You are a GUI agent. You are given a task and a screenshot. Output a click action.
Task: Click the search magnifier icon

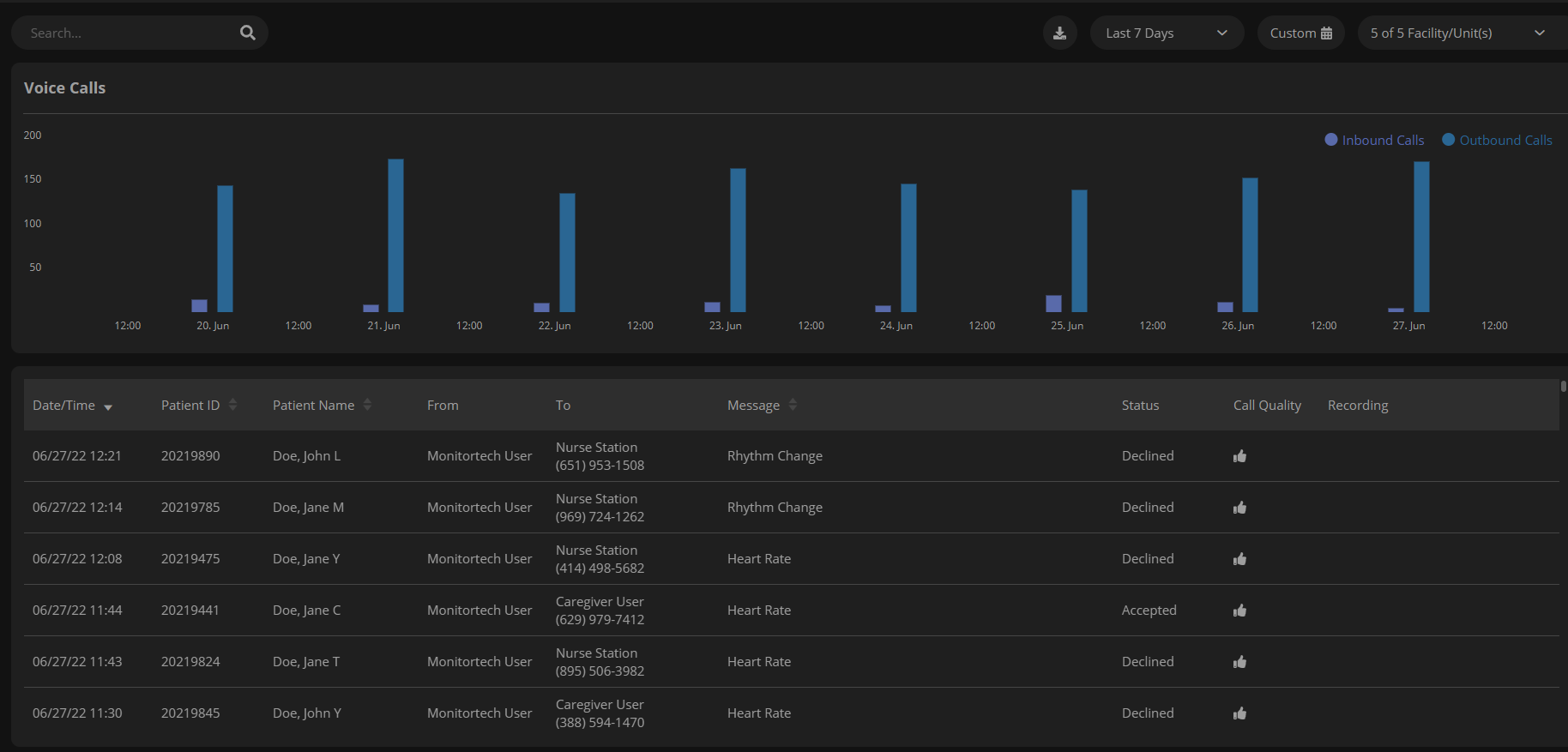click(x=247, y=33)
